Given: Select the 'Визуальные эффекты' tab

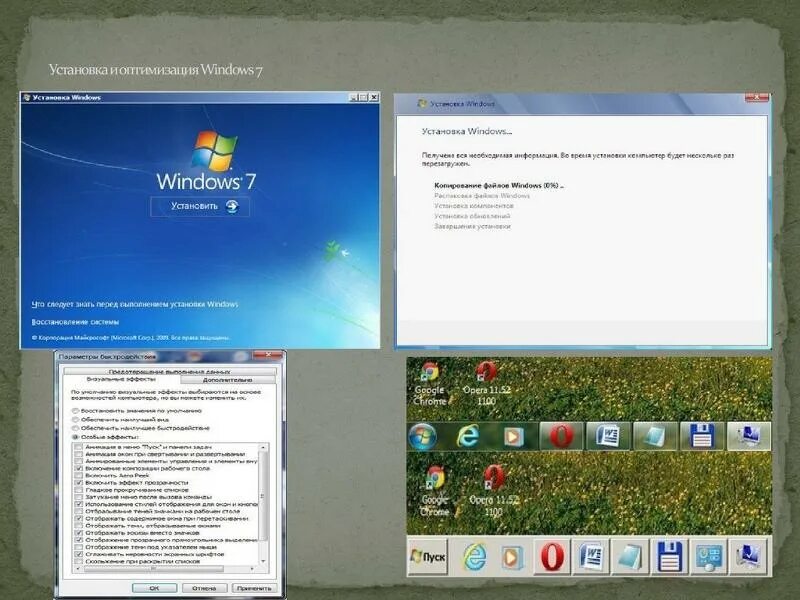Looking at the screenshot, I should click(x=121, y=380).
